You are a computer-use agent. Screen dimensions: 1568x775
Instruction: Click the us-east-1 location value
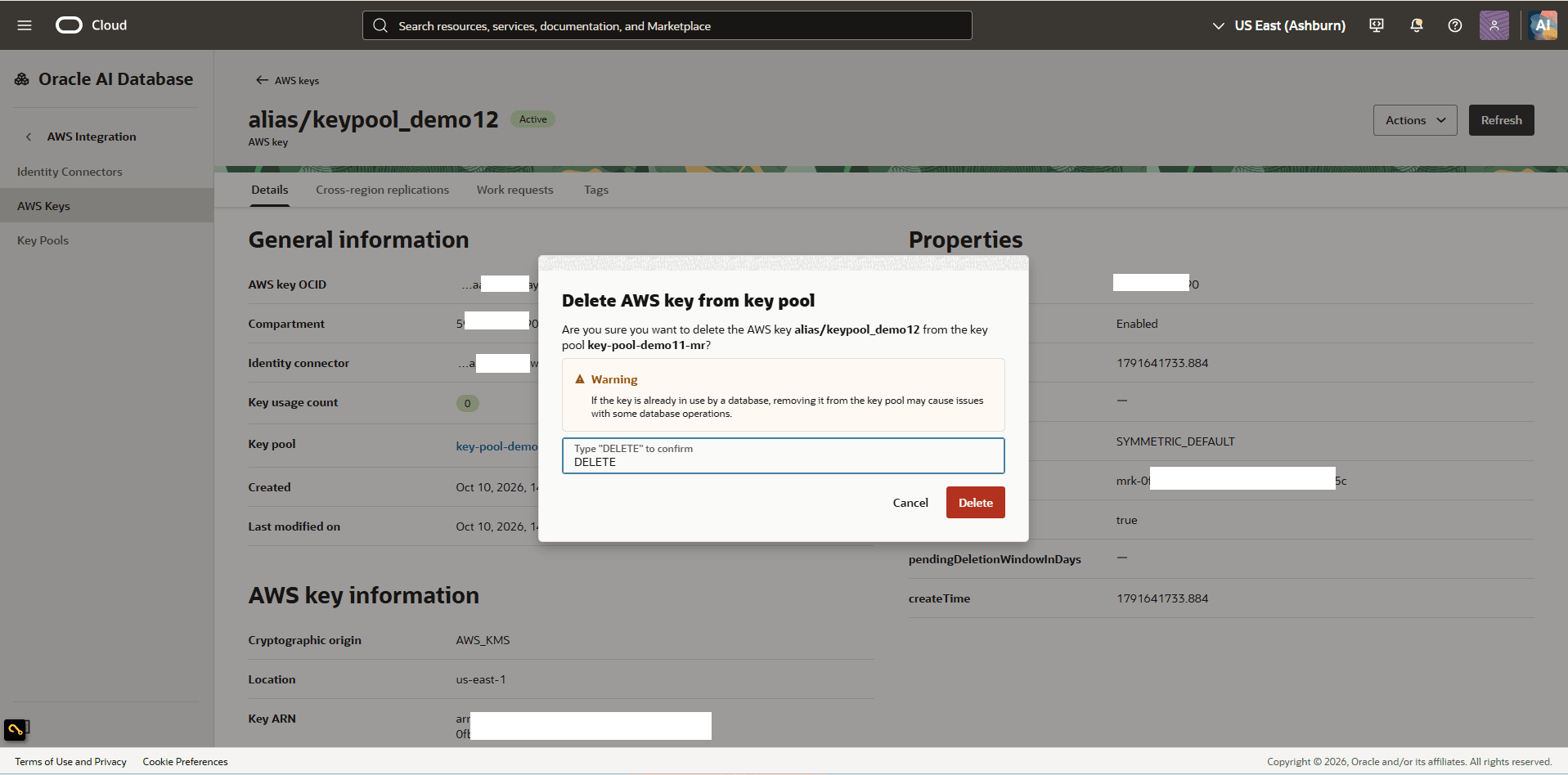coord(481,679)
